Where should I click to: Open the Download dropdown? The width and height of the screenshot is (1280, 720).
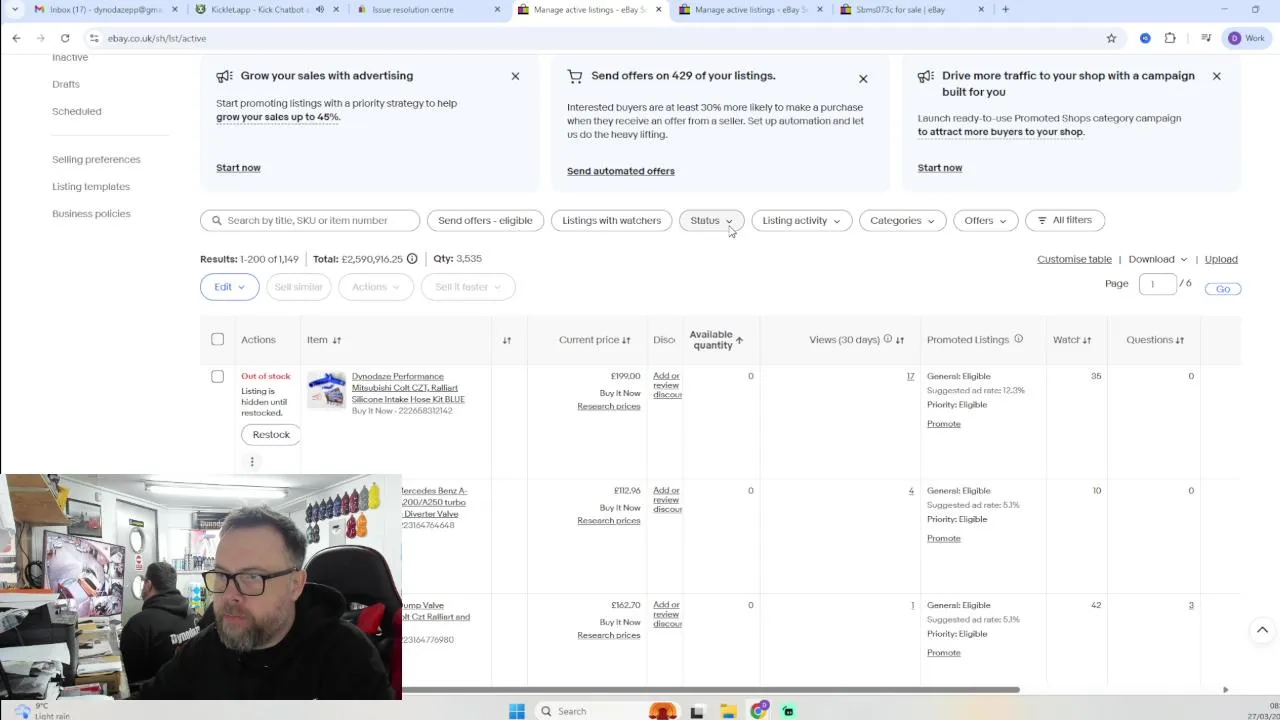(1157, 259)
